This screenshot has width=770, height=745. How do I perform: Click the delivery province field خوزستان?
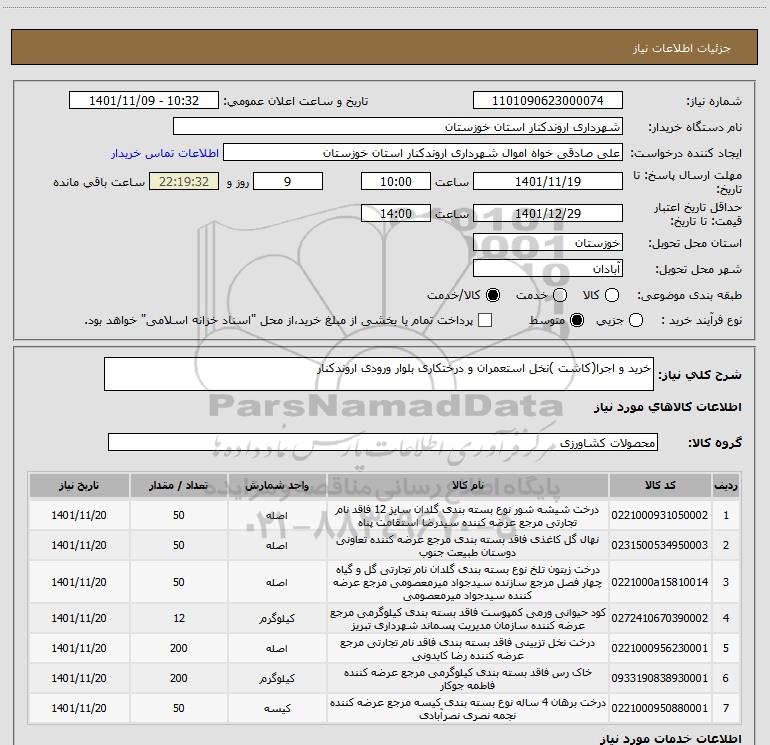(548, 243)
